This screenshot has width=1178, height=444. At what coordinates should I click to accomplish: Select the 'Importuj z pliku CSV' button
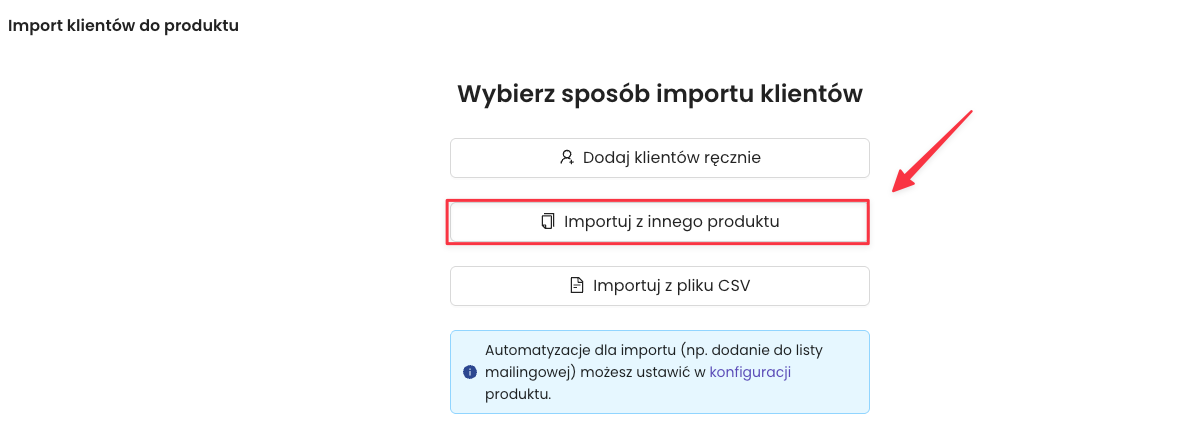[x=659, y=286]
